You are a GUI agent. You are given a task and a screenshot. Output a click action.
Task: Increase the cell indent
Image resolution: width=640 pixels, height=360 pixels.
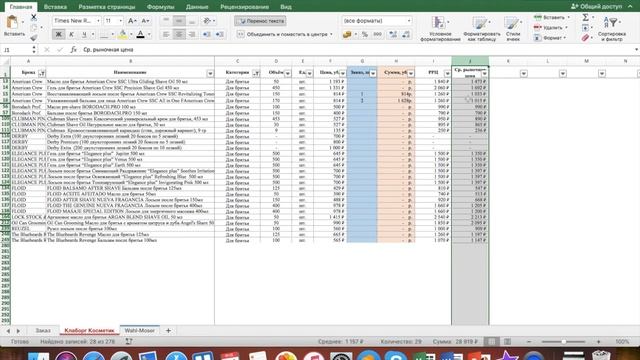tap(220, 35)
